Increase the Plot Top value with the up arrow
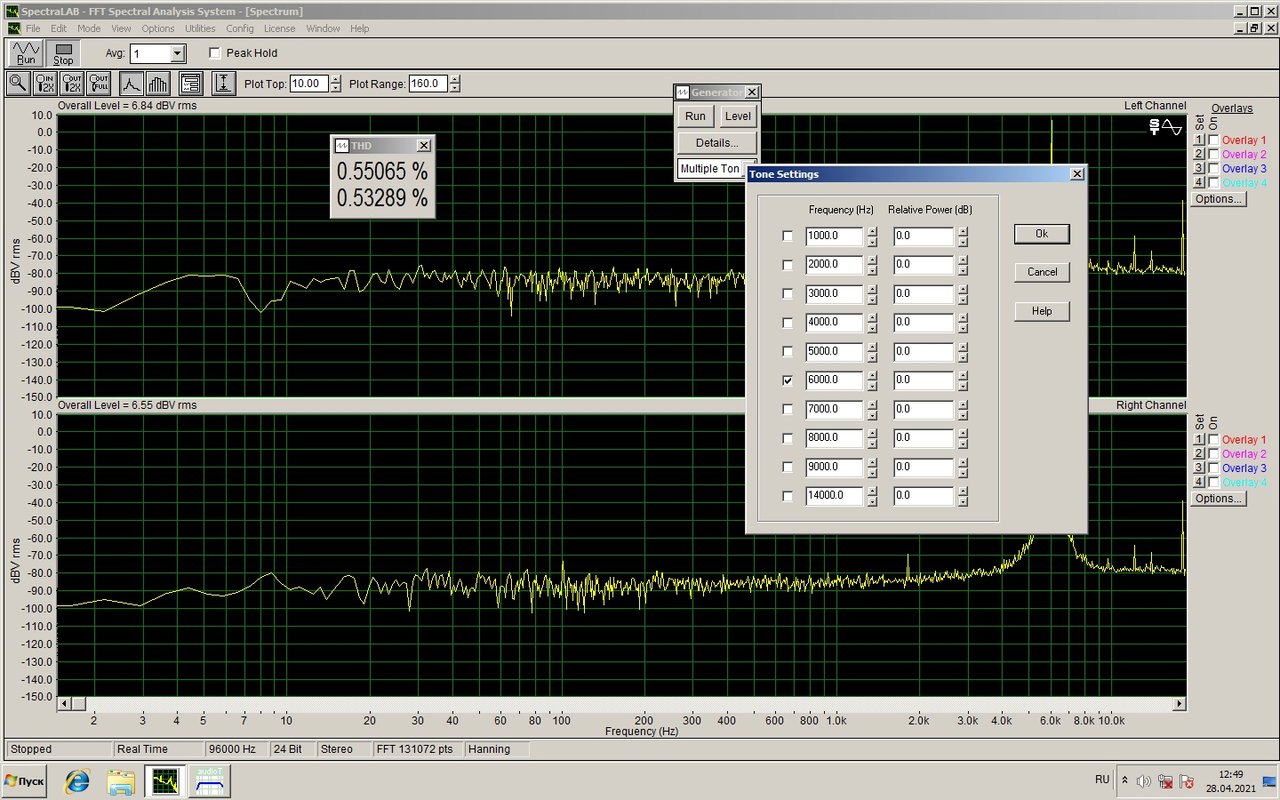This screenshot has height=800, width=1280. coord(336,79)
